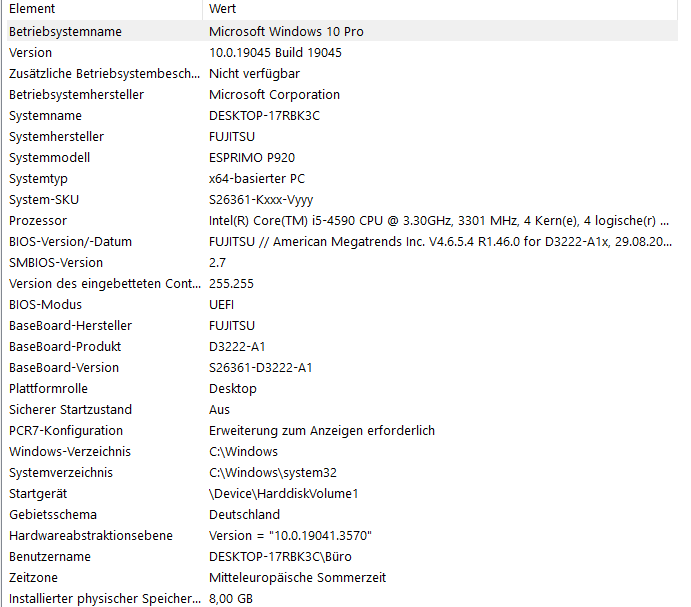Select the Systemmodell row
691x607 pixels.
pos(342,158)
